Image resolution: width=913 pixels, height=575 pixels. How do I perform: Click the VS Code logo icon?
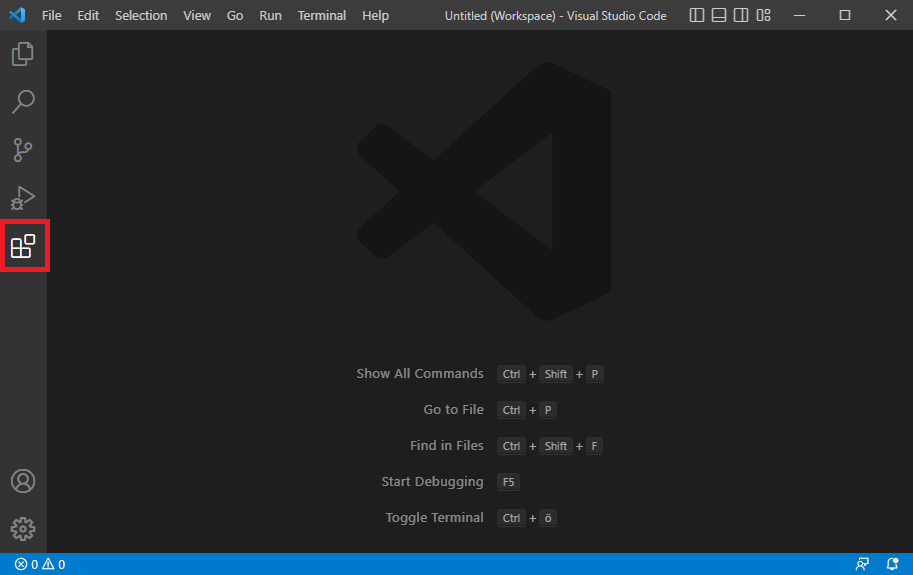point(17,15)
